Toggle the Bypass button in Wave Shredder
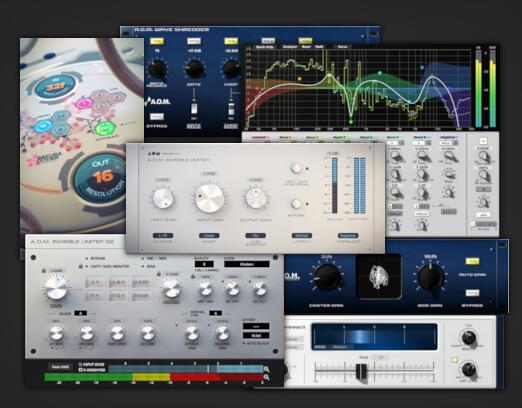 pos(157,117)
